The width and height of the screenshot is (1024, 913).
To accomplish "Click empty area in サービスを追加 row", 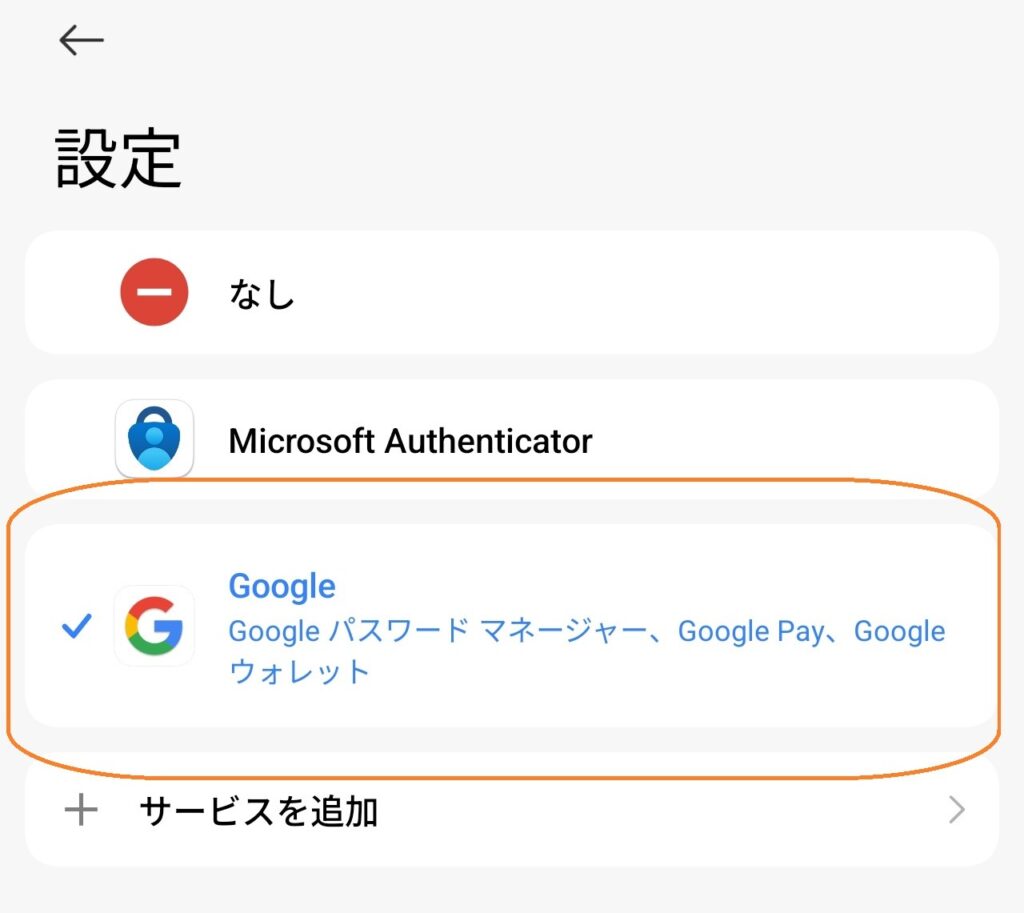I will [650, 811].
